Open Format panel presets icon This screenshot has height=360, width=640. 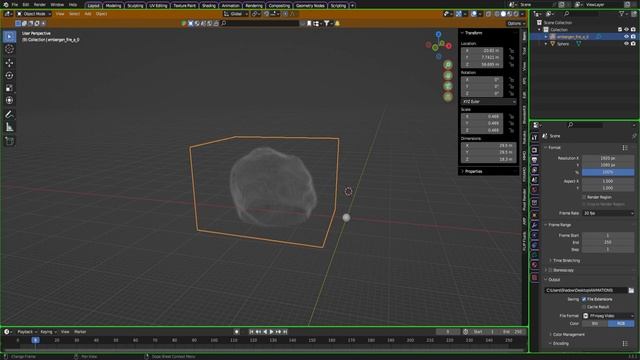625,148
